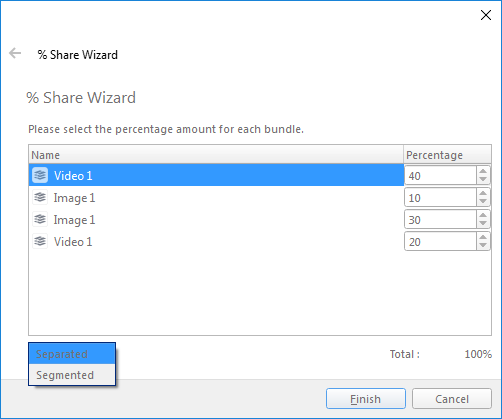The image size is (502, 419).
Task: Lower the 10 percentage using its down arrow
Action: [483, 201]
